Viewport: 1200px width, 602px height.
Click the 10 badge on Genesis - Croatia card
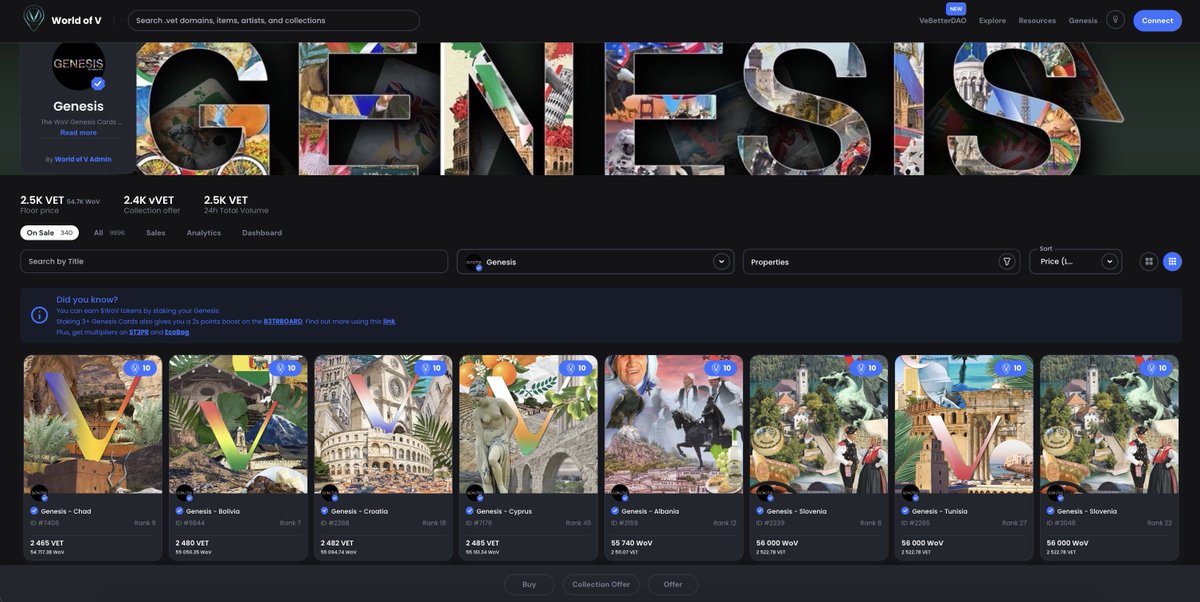(431, 368)
